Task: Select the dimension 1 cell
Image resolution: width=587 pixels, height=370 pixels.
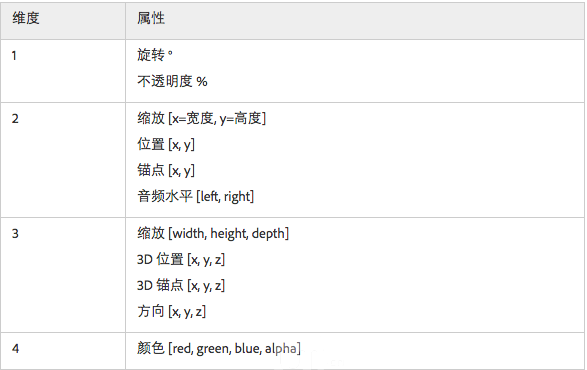Action: (x=63, y=71)
